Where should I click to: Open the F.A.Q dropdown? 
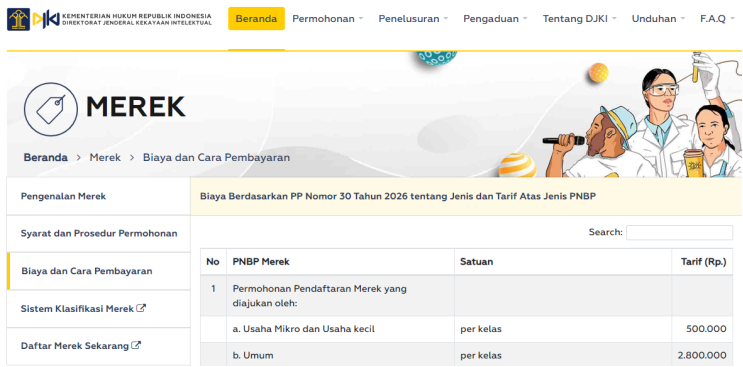pyautogui.click(x=717, y=19)
